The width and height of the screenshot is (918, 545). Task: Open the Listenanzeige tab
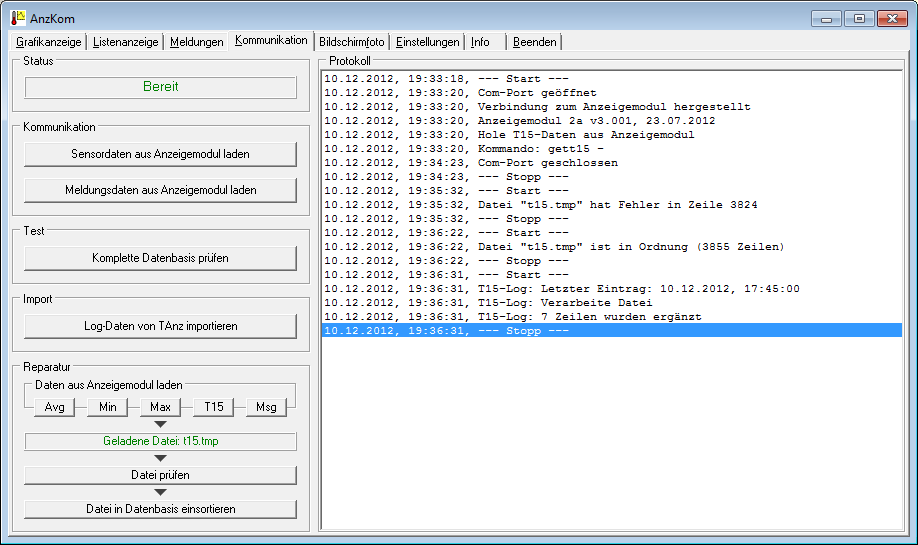(126, 42)
